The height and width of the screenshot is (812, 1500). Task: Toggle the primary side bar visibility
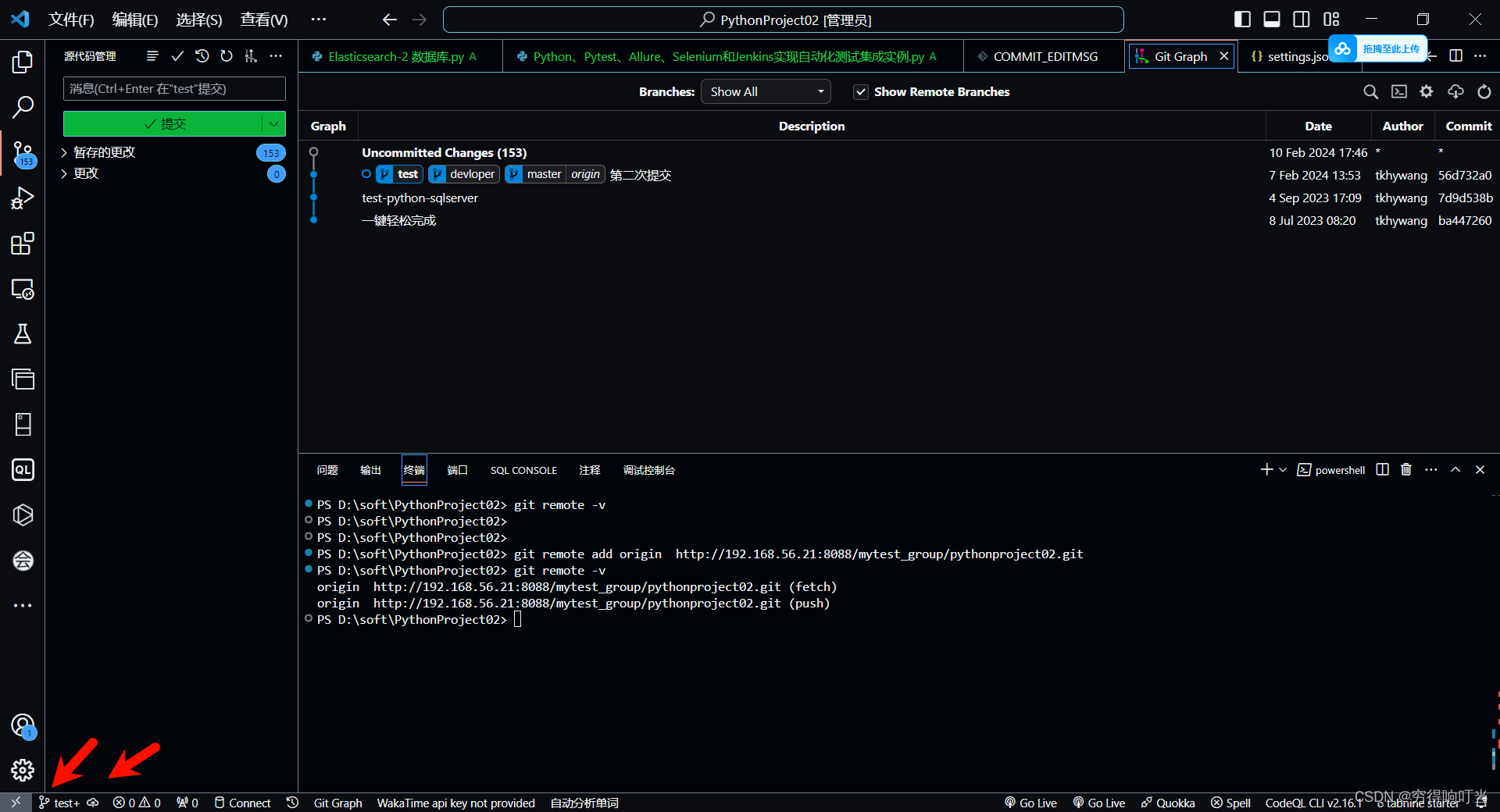pos(1241,19)
